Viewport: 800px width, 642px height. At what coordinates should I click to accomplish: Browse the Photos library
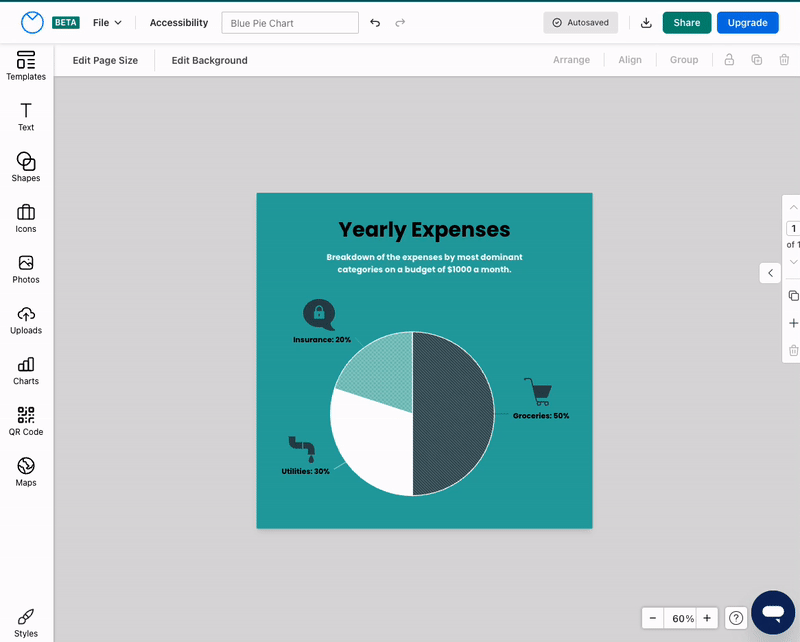tap(25, 269)
